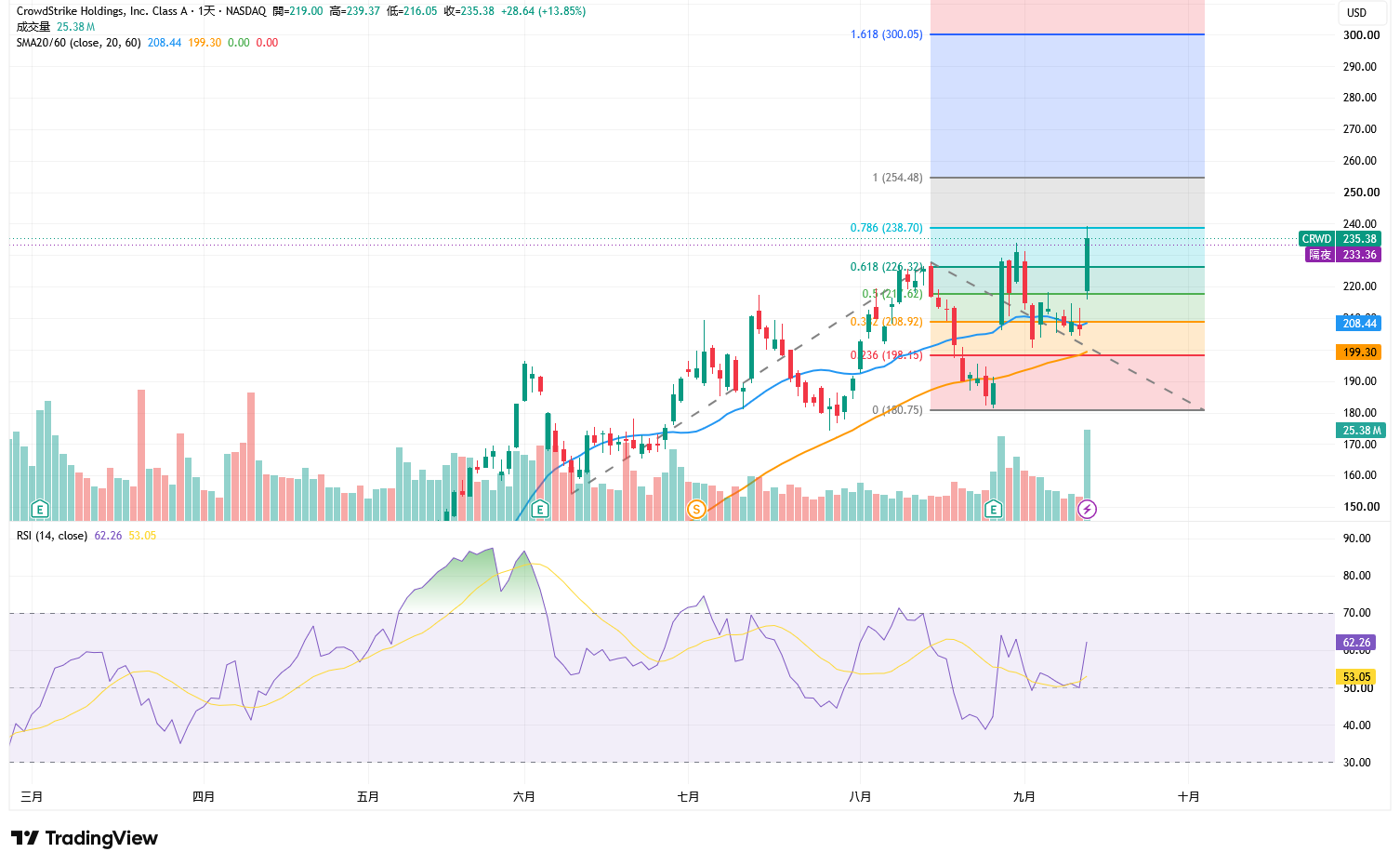Click the 八月 date axis label
Viewport: 1400px width, 865px height.
(x=861, y=797)
